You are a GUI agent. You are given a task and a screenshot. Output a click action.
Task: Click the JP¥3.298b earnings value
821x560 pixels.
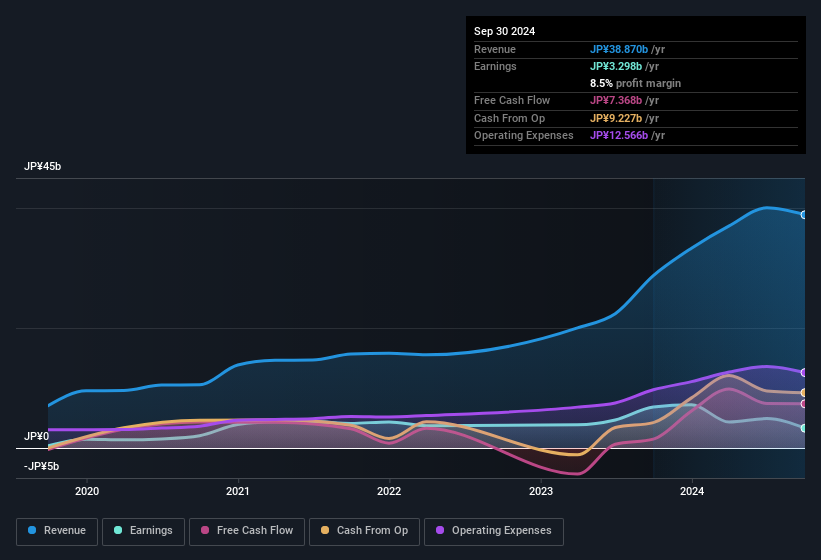tap(616, 66)
